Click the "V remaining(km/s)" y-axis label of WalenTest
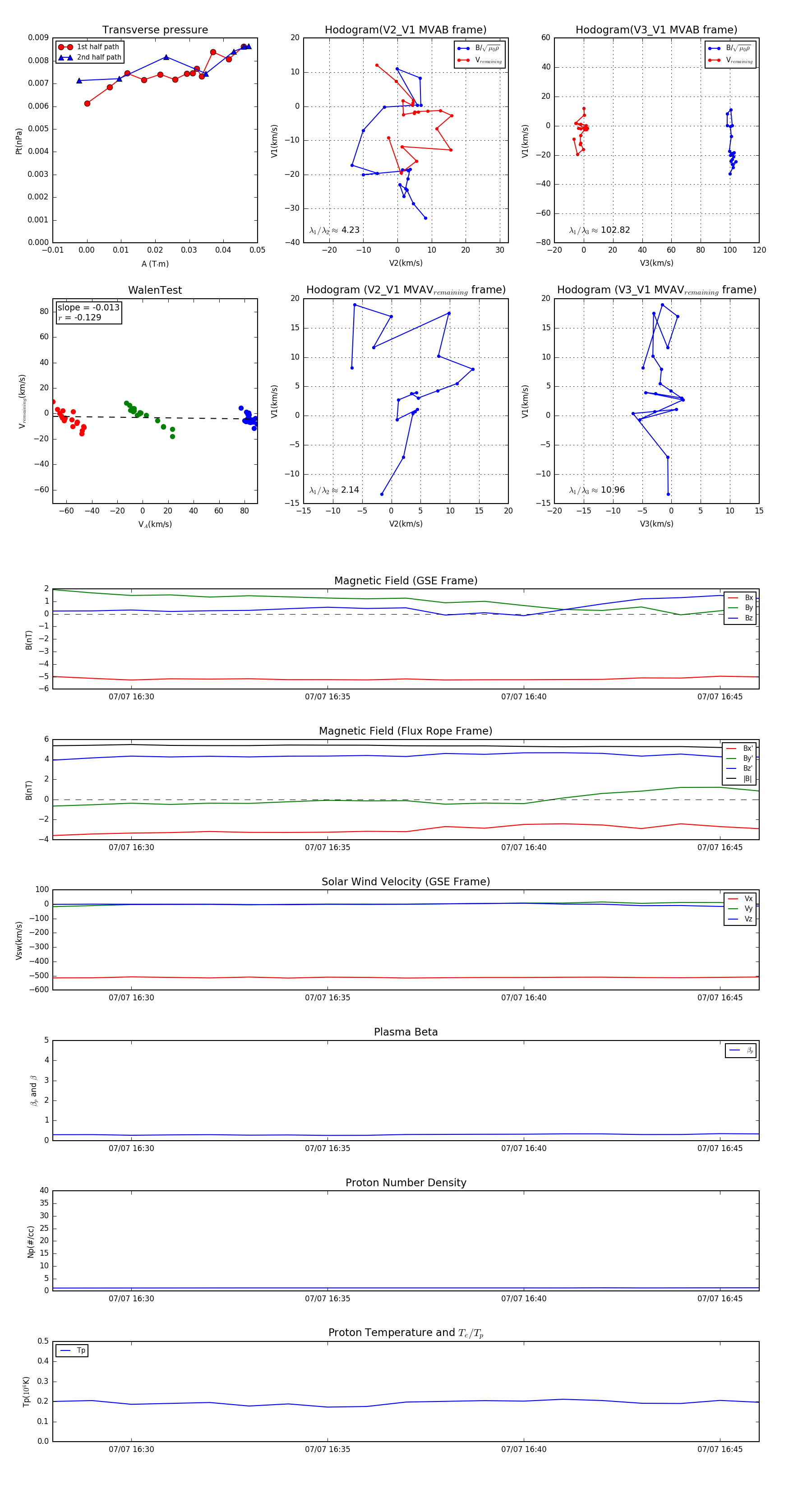812x1489 pixels. point(23,401)
